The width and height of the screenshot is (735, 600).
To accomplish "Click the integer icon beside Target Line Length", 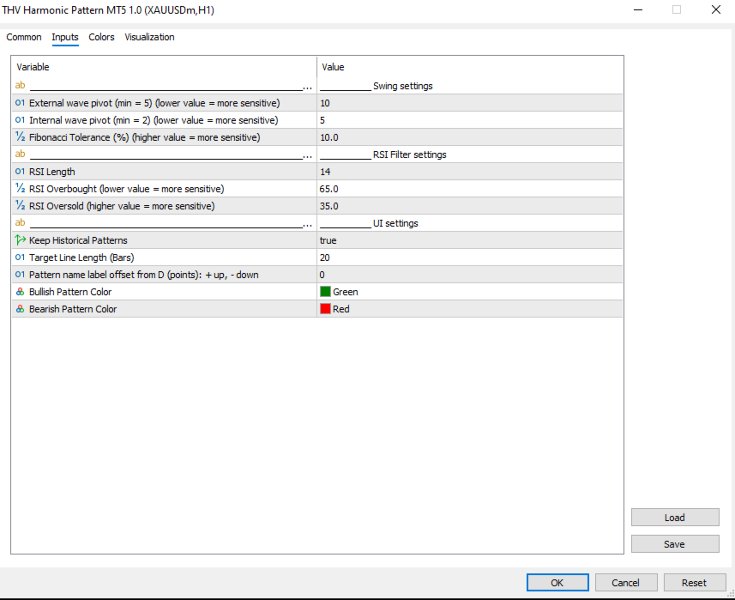I will pyautogui.click(x=20, y=257).
